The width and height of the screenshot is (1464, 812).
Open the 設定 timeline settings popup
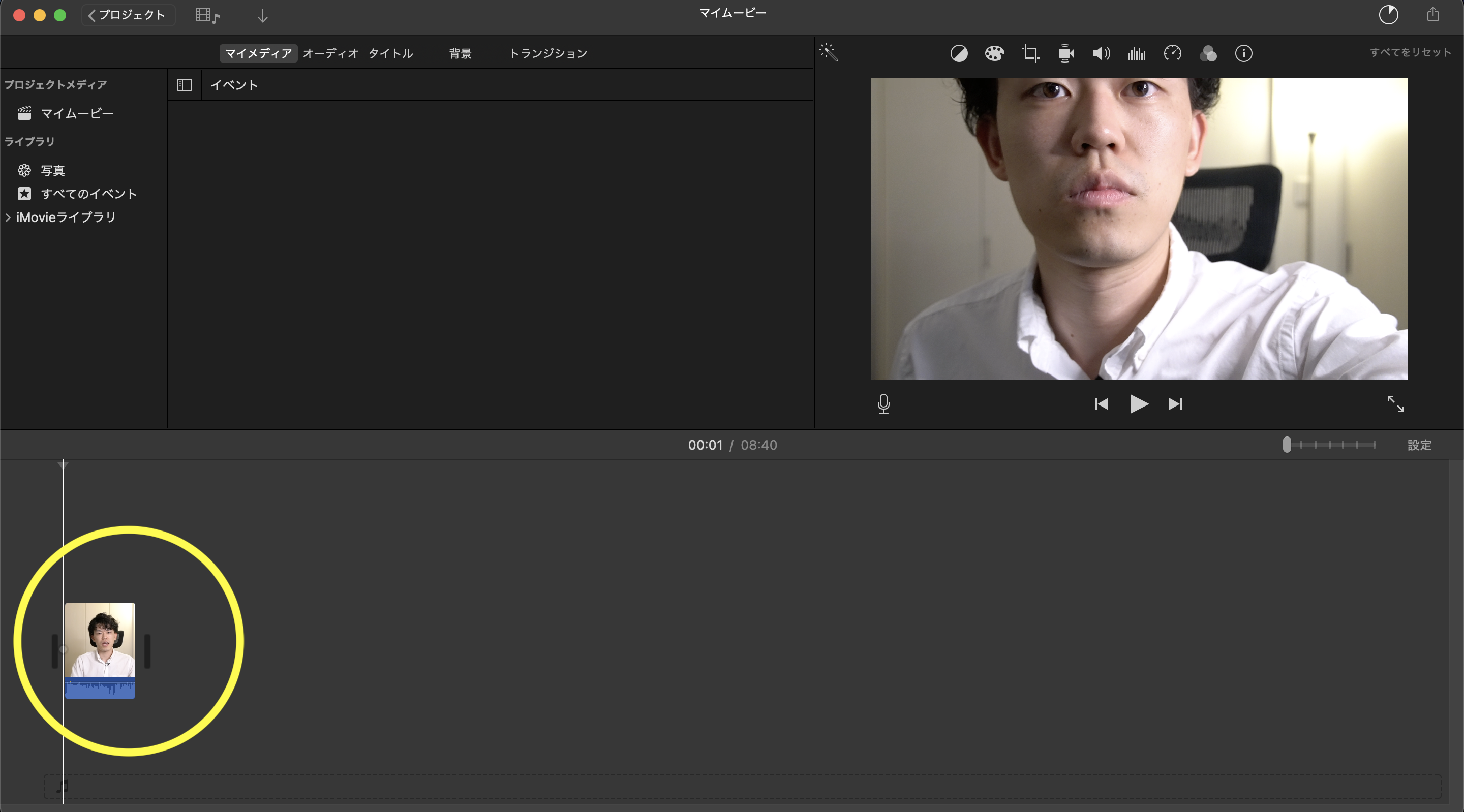[x=1419, y=445]
